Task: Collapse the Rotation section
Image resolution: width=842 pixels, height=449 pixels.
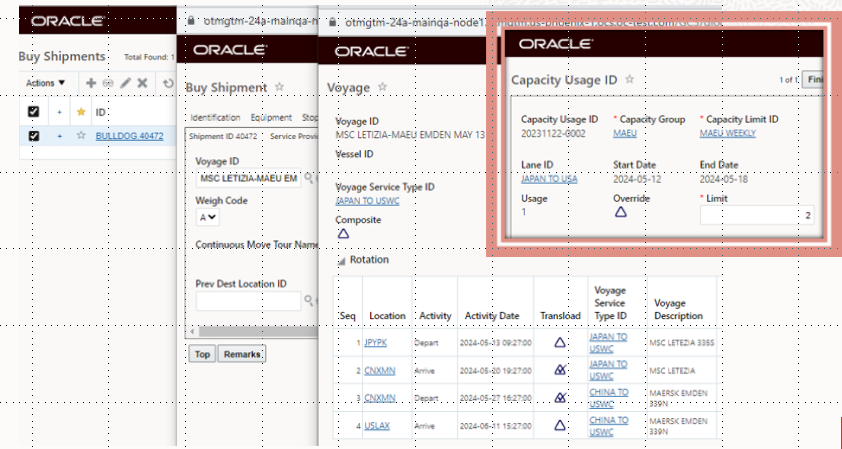Action: [x=341, y=261]
